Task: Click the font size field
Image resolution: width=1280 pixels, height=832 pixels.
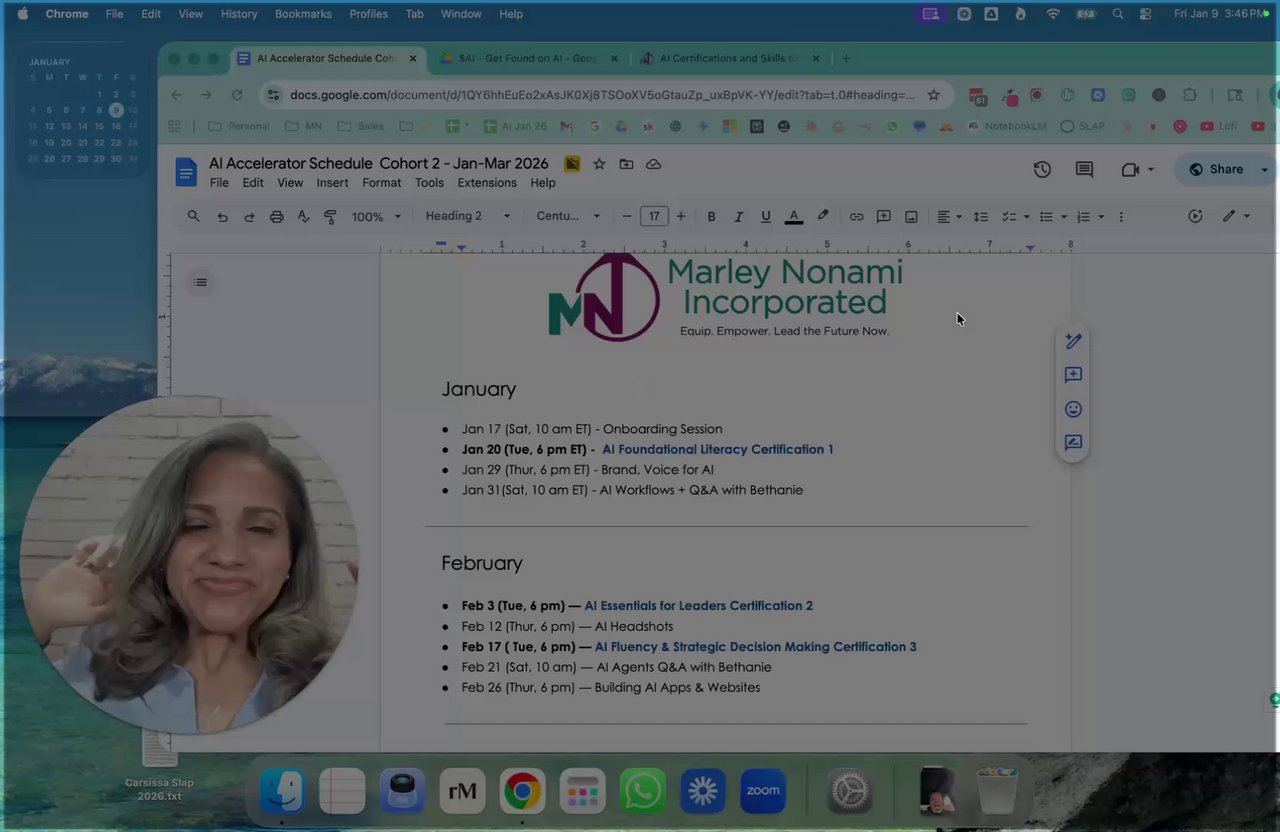Action: (x=654, y=216)
